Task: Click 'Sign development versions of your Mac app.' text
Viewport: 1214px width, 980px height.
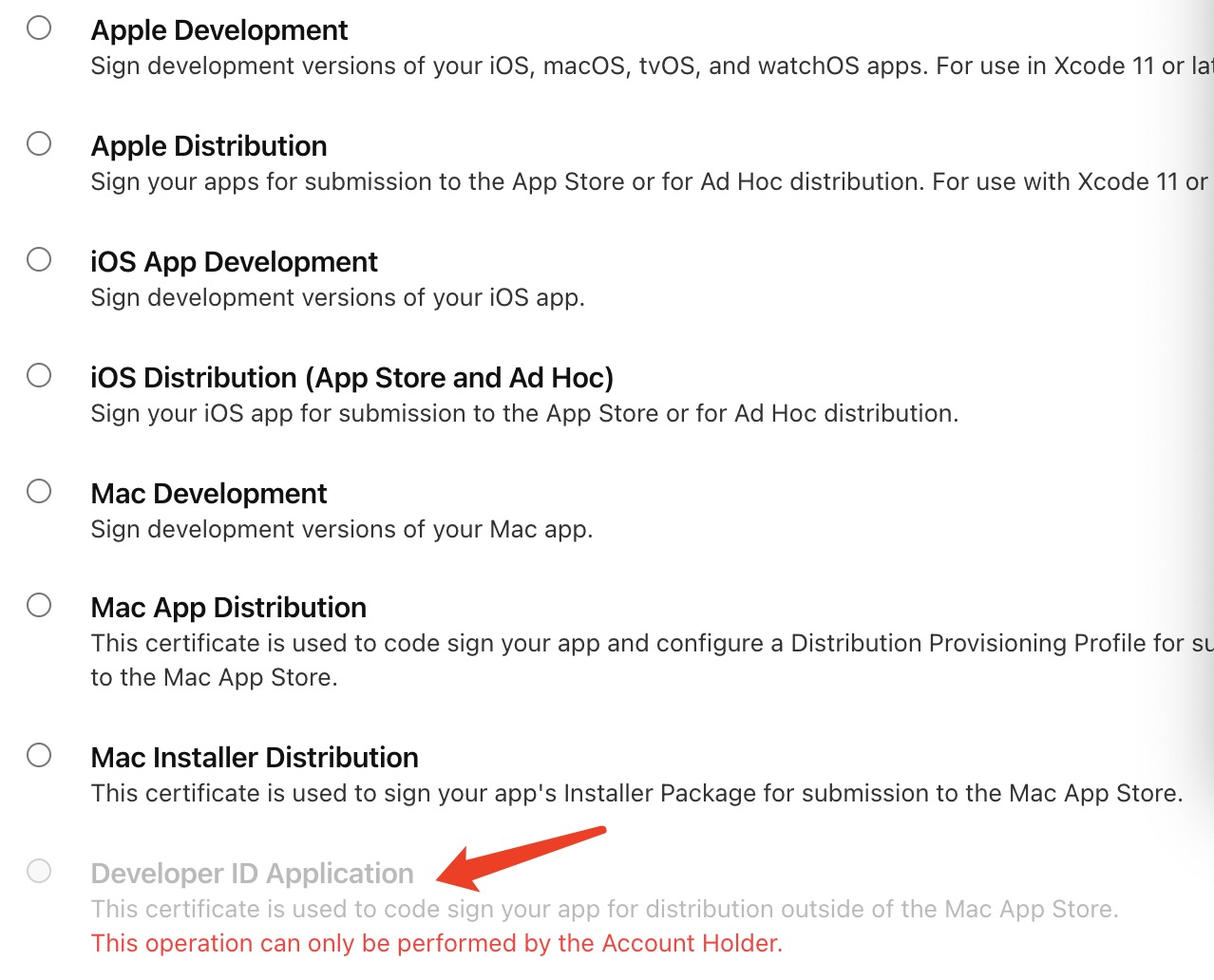Action: point(342,530)
